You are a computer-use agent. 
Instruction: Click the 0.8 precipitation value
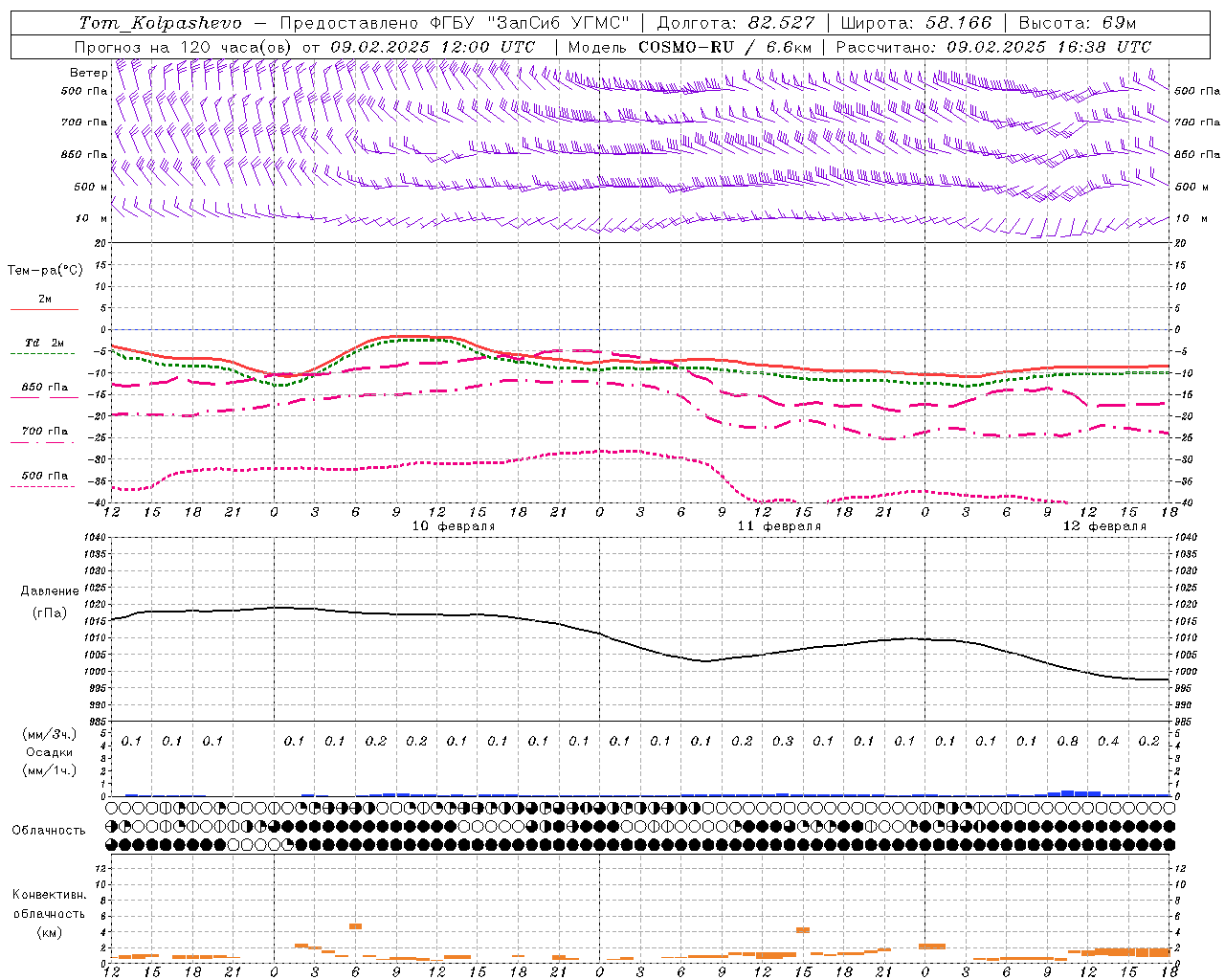point(1068,741)
